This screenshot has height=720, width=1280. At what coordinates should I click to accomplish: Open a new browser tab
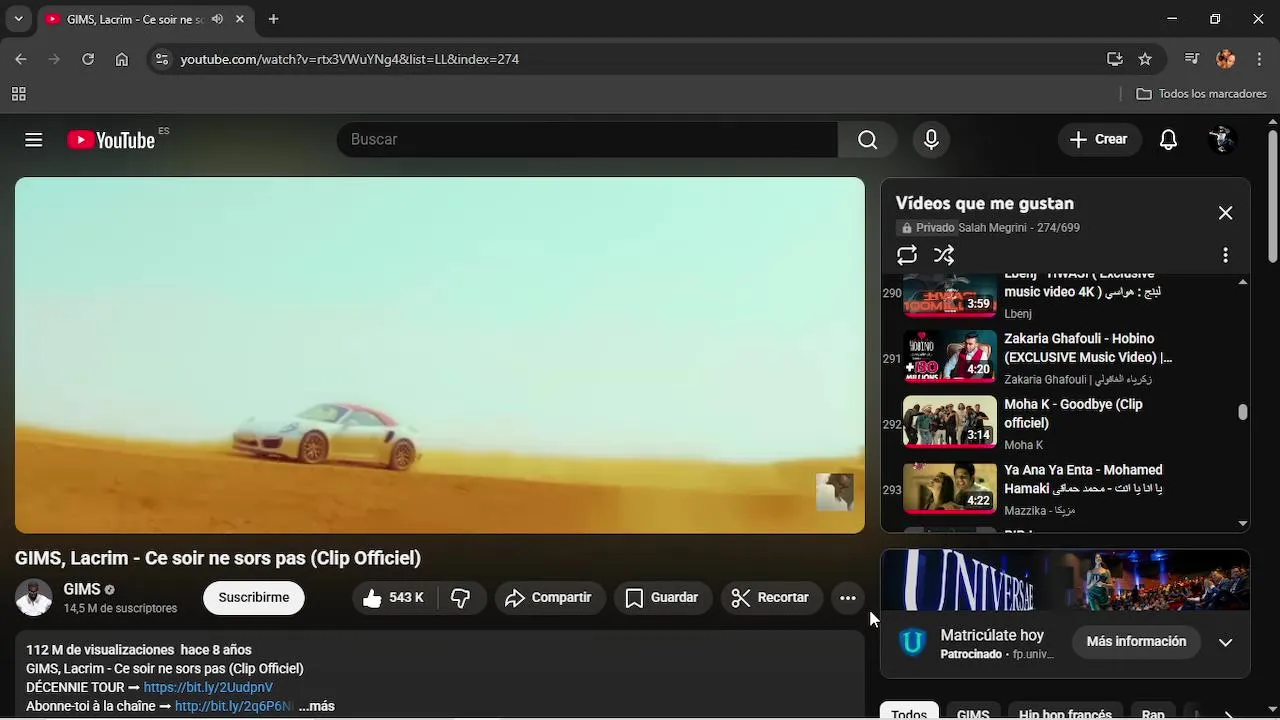pyautogui.click(x=273, y=19)
